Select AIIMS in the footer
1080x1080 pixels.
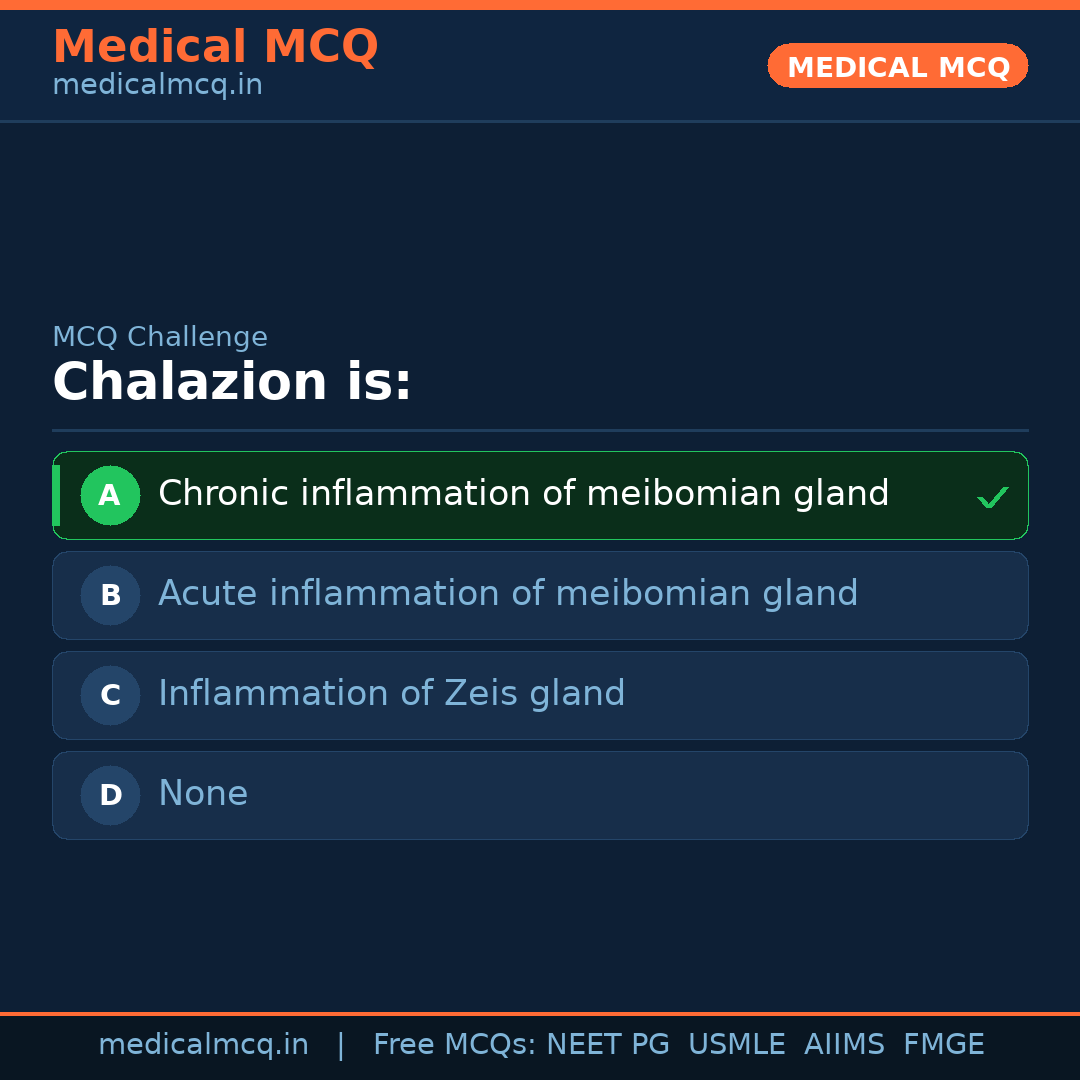pyautogui.click(x=844, y=1045)
